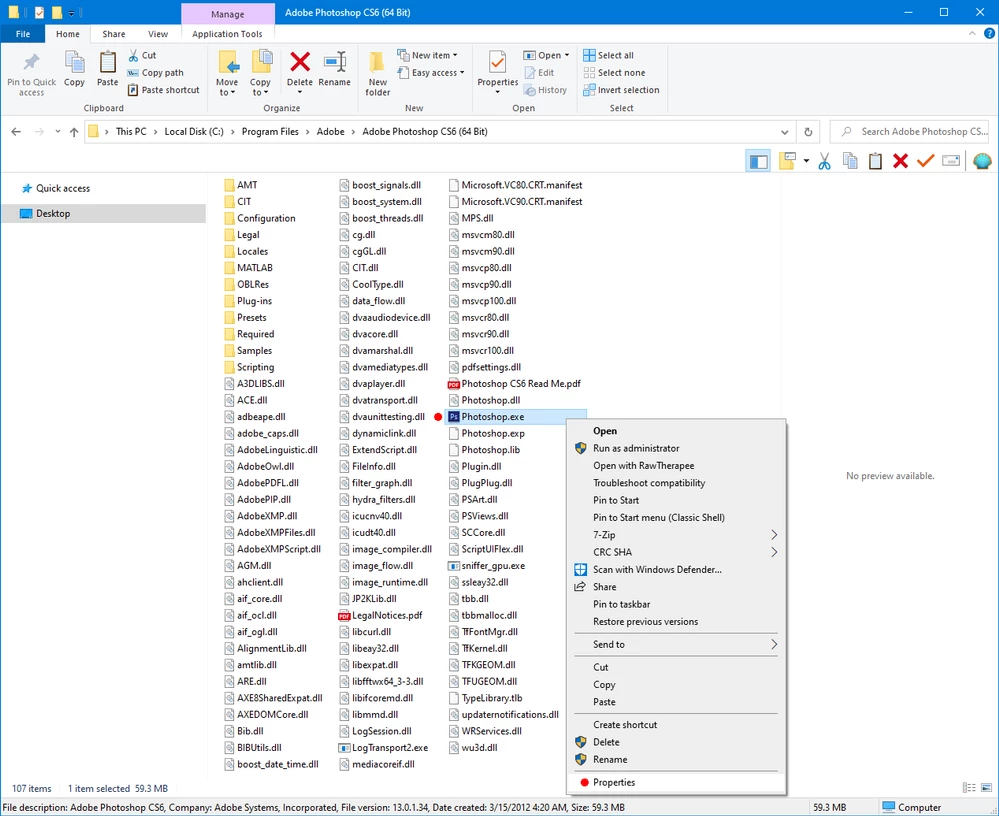Click the folder options icon in Classic Shell toolbar
This screenshot has height=816, width=999.
(x=787, y=161)
